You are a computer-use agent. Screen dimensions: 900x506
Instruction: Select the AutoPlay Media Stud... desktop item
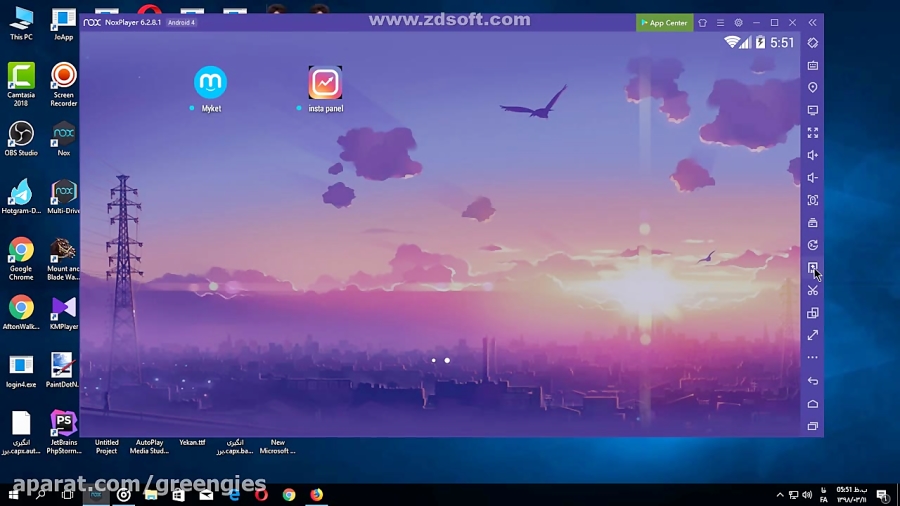coord(149,446)
